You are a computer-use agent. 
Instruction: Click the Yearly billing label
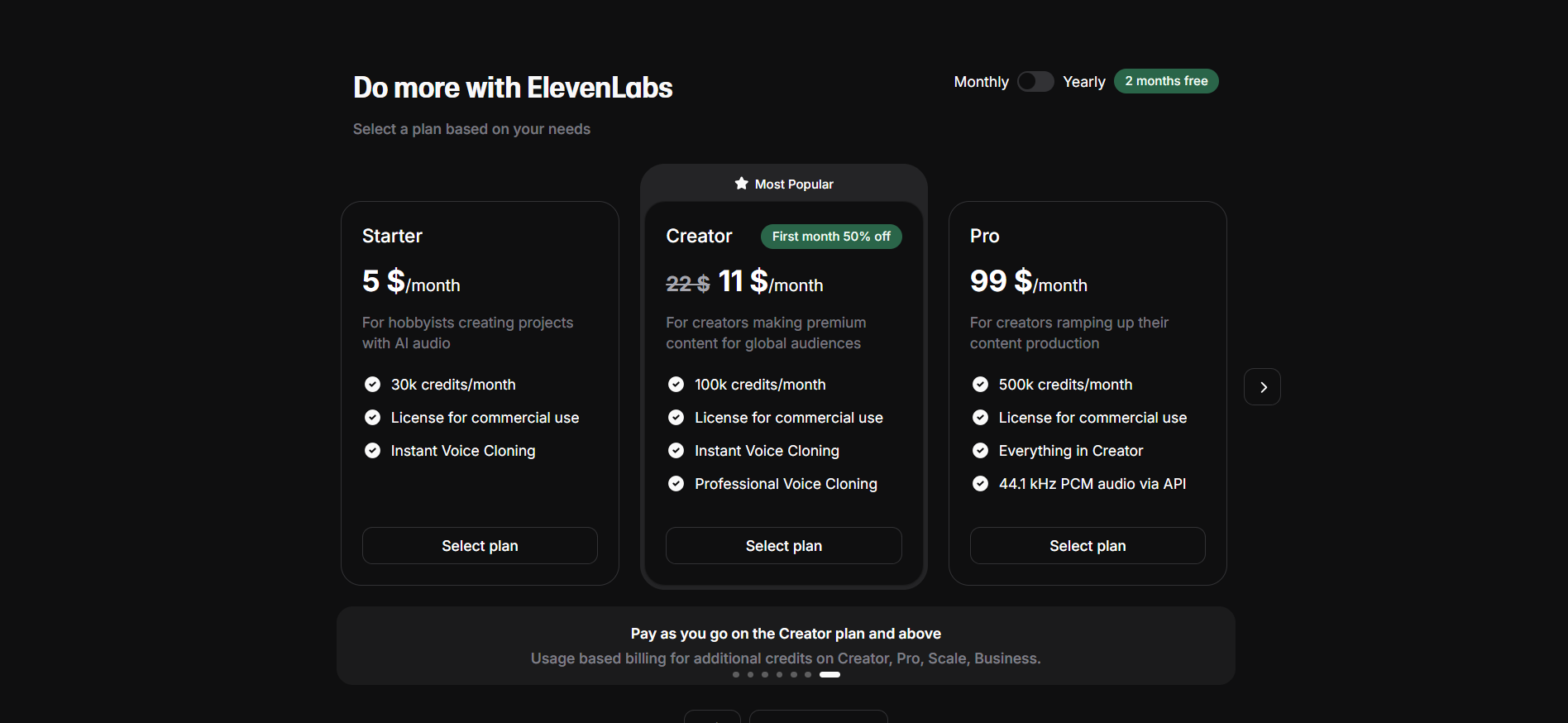click(1083, 82)
